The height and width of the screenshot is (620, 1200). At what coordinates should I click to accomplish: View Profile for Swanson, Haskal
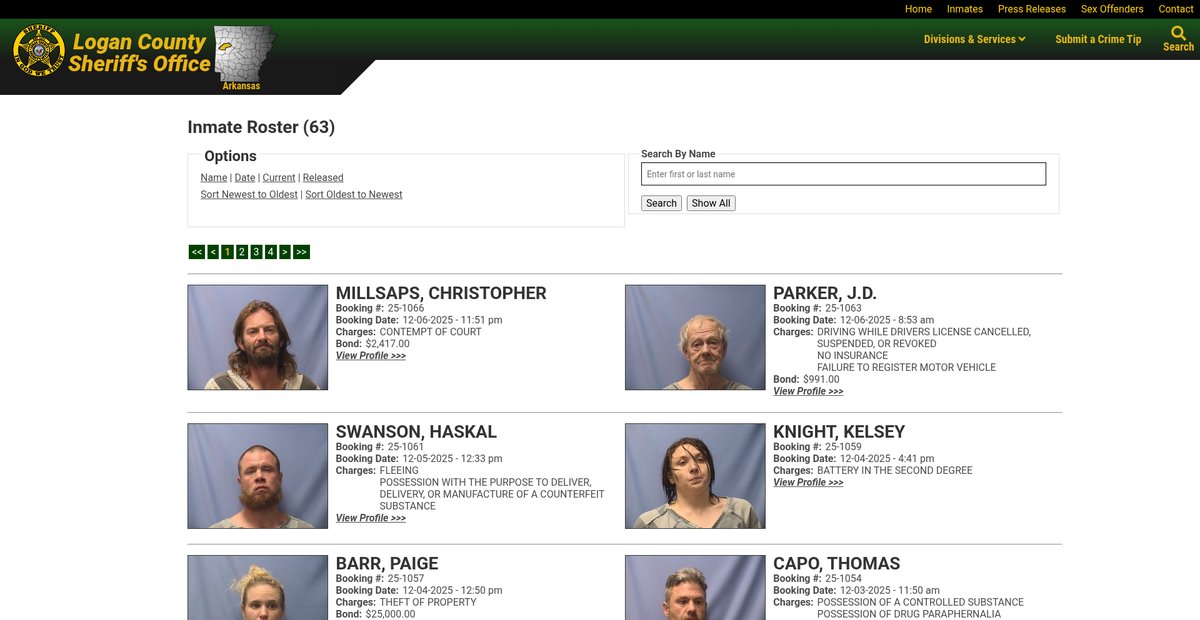tap(371, 518)
